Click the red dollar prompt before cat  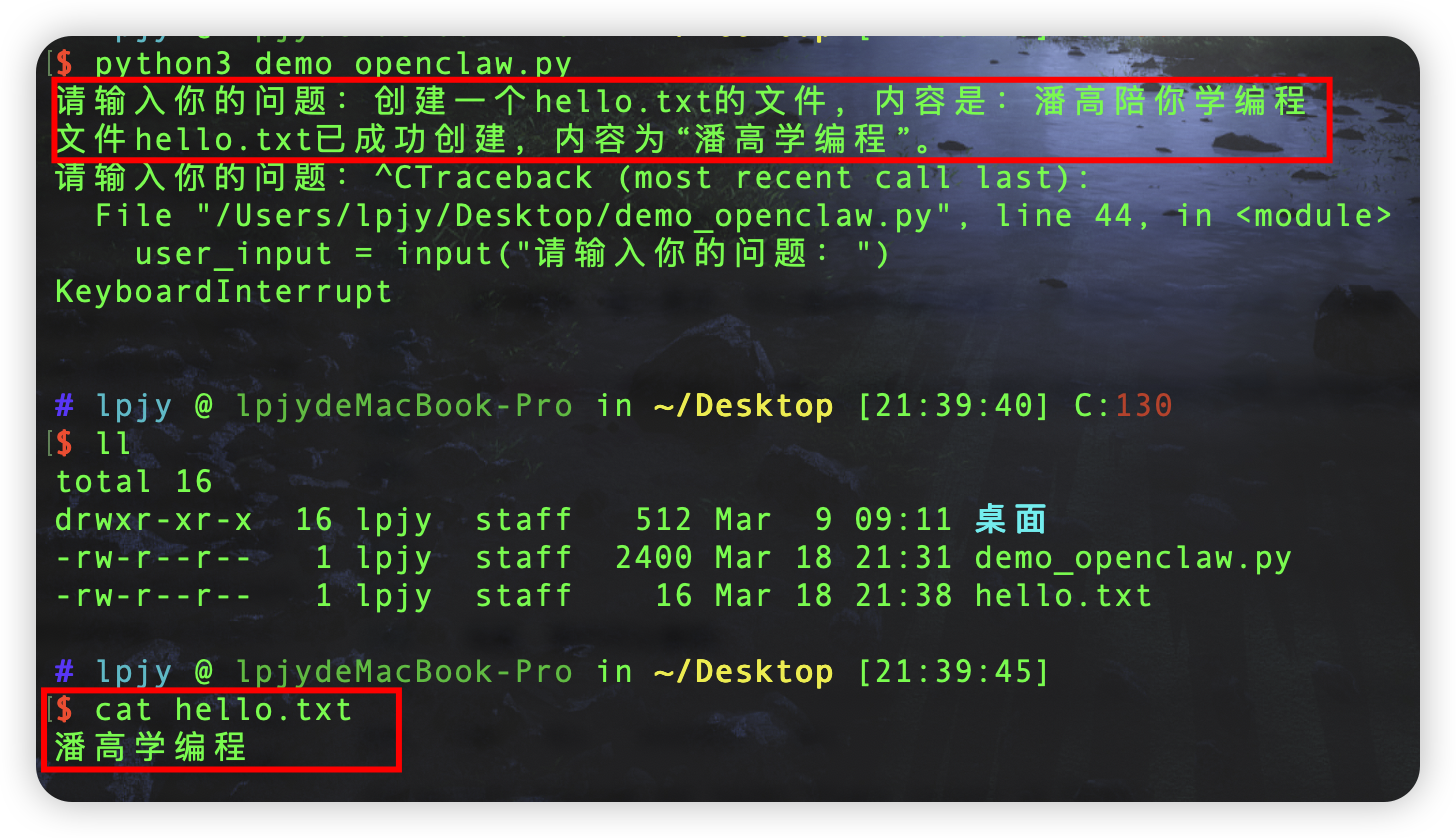pos(64,710)
